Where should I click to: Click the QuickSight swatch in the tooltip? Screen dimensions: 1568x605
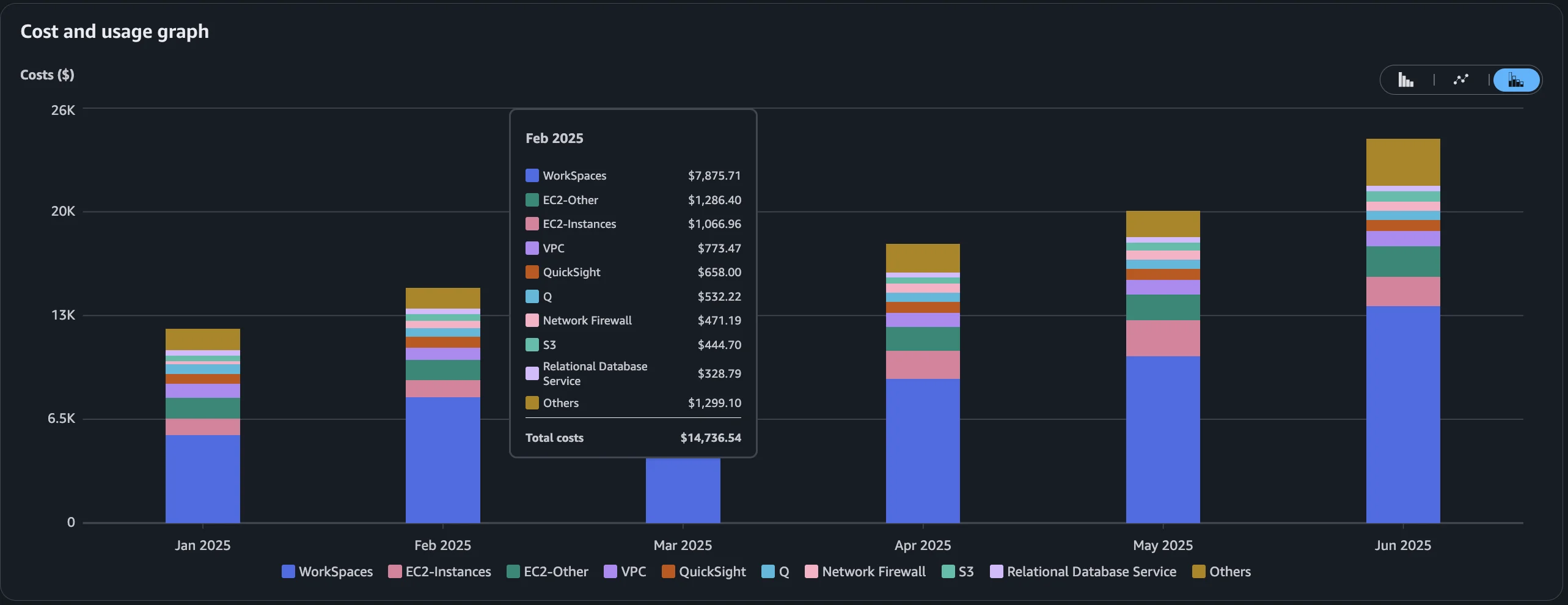tap(532, 272)
